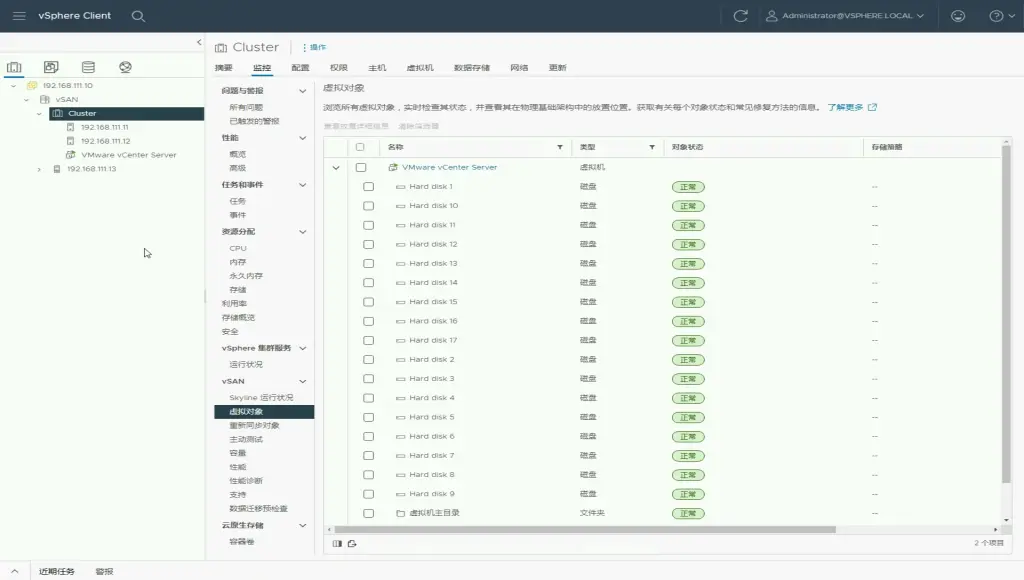Image resolution: width=1024 pixels, height=580 pixels.
Task: Switch to Networking inventory view
Action: [x=125, y=67]
